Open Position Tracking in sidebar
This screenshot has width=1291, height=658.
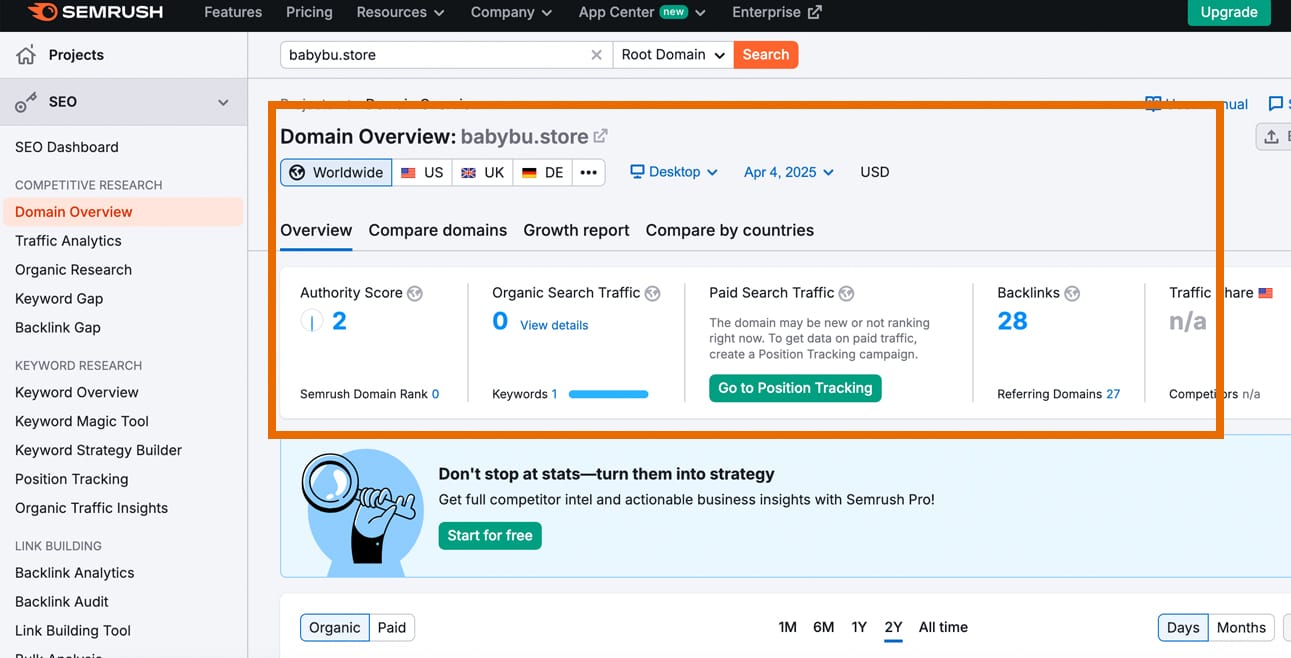tap(72, 479)
